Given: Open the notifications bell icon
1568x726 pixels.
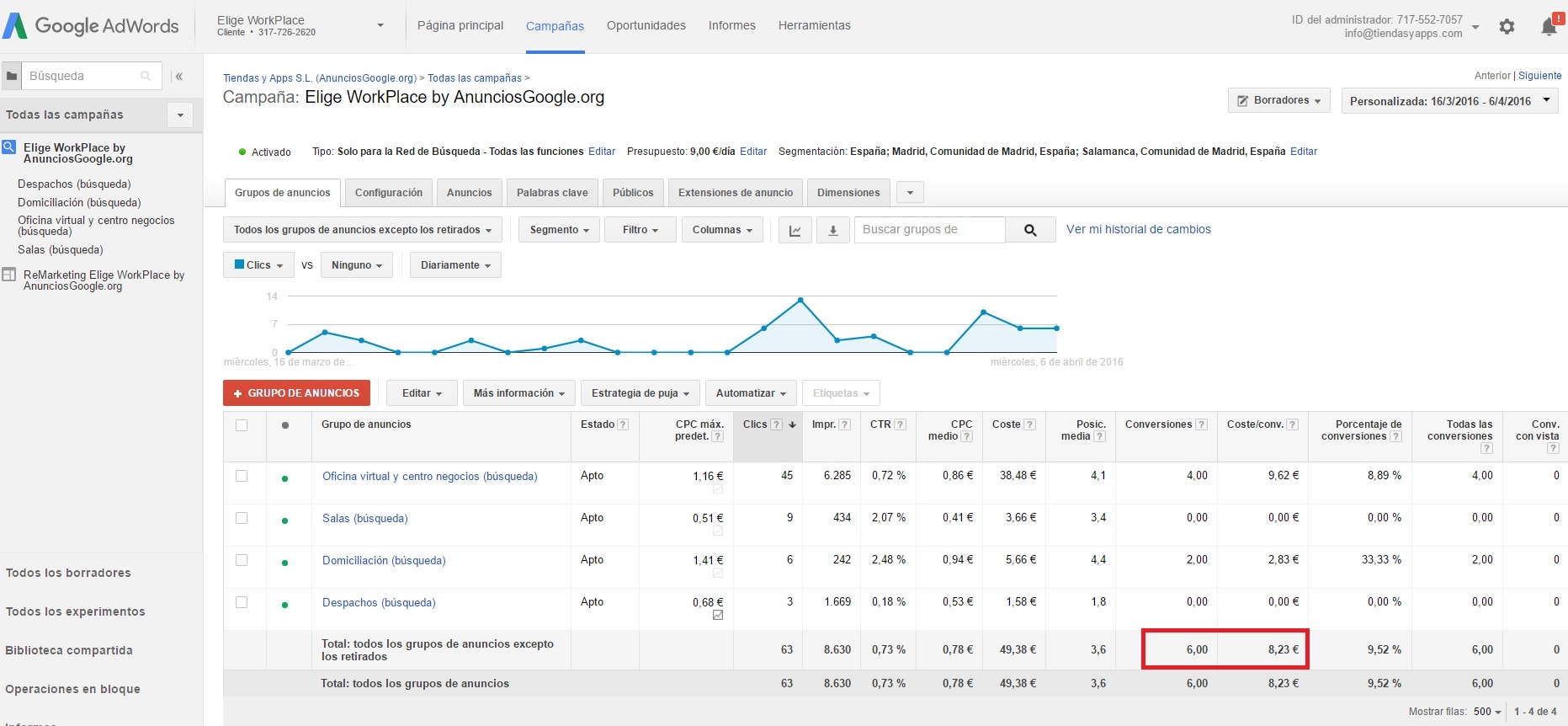Looking at the screenshot, I should [x=1549, y=27].
